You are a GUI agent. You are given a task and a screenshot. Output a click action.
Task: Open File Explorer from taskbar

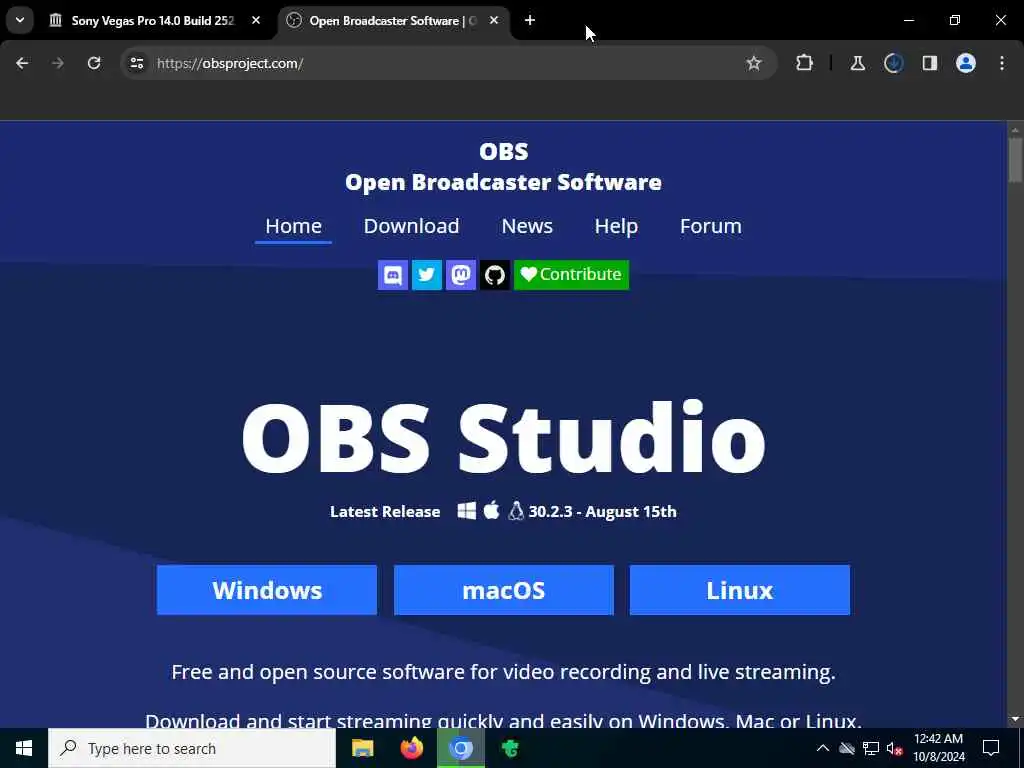[362, 748]
